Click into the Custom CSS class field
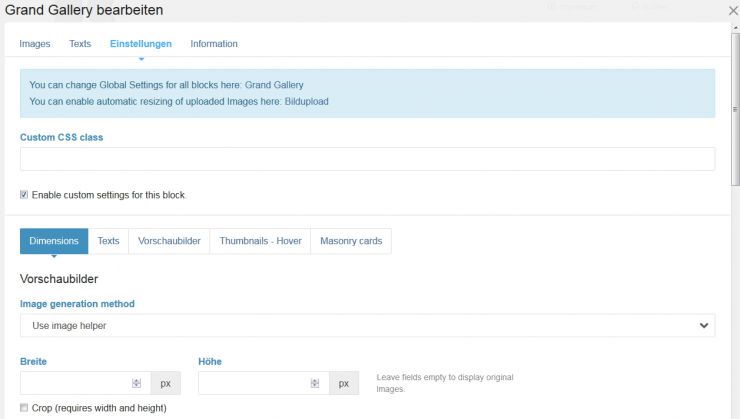This screenshot has width=740, height=419. click(x=367, y=159)
